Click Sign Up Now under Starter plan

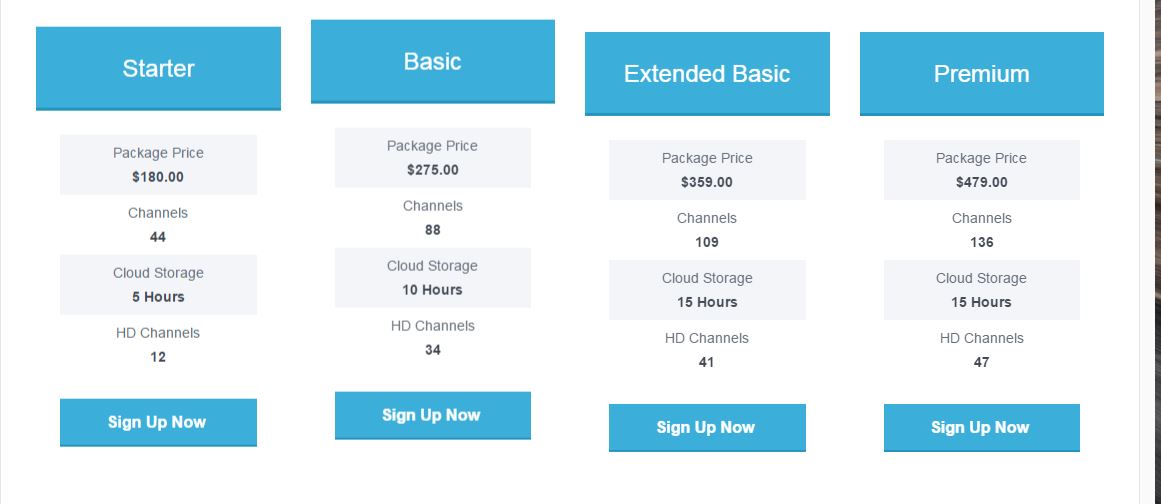pyautogui.click(x=158, y=423)
